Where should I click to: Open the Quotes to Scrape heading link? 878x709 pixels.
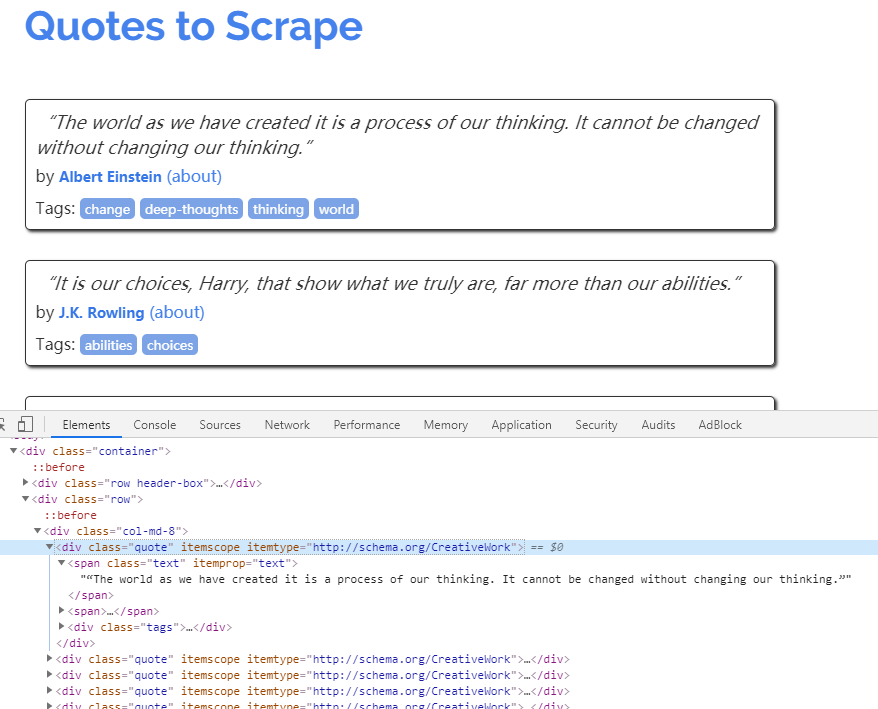(x=193, y=26)
